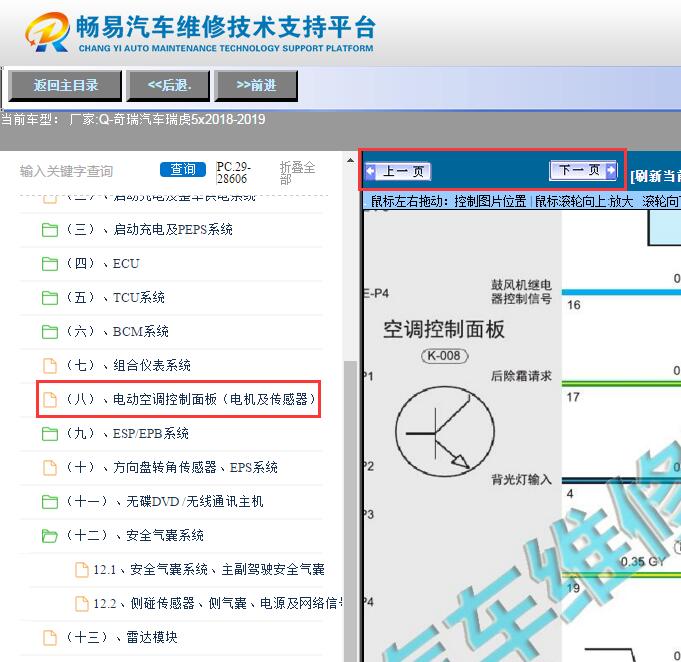Click the K-008 connector label

point(444,356)
